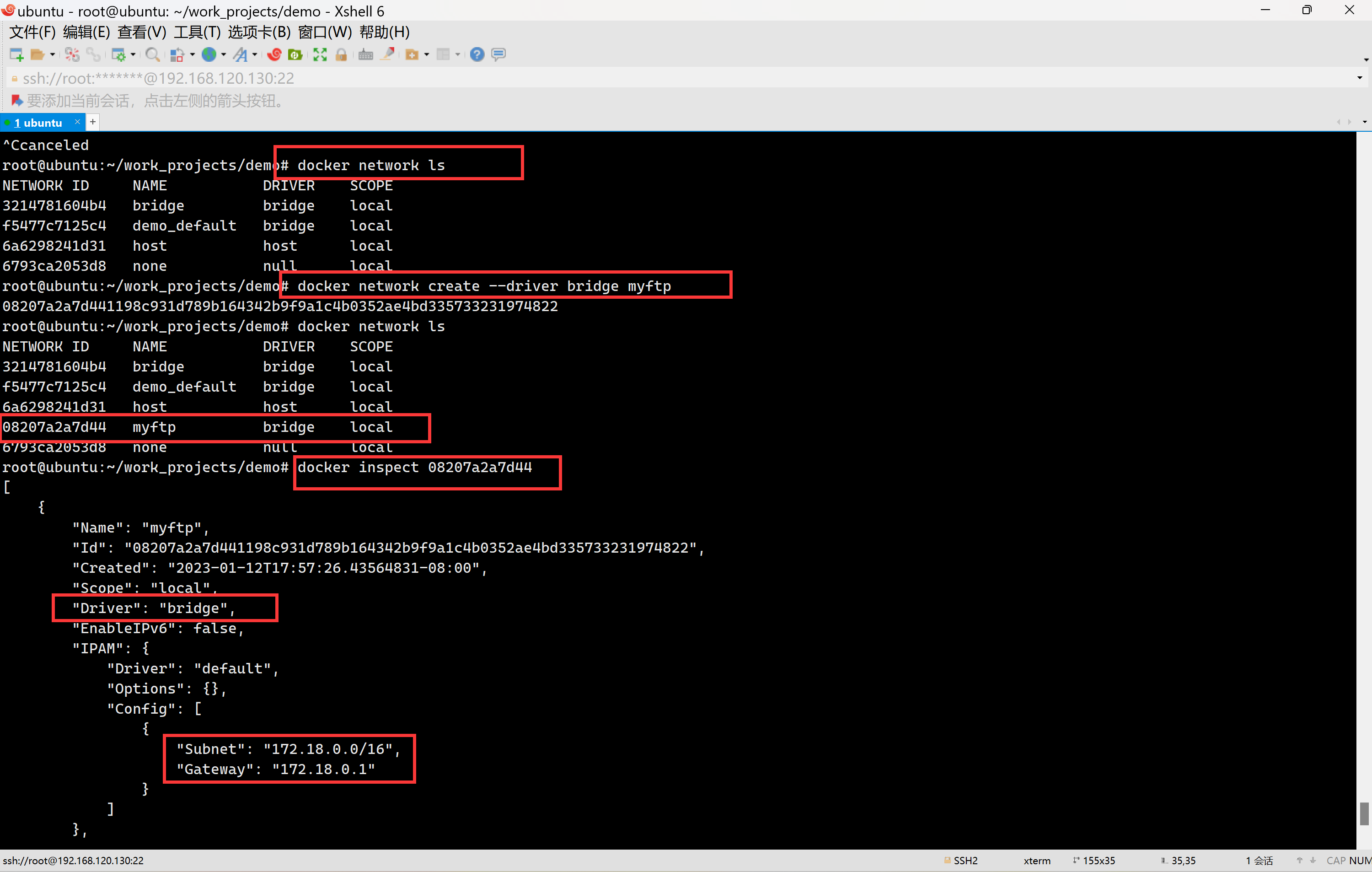Click the status bar down arrow icon
Image resolution: width=1372 pixels, height=872 pixels.
point(1313,861)
